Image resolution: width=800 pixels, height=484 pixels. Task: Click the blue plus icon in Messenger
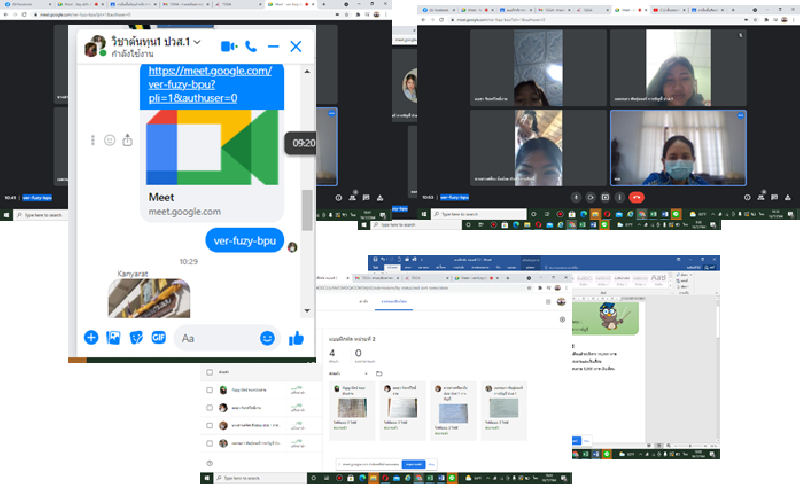tap(91, 338)
